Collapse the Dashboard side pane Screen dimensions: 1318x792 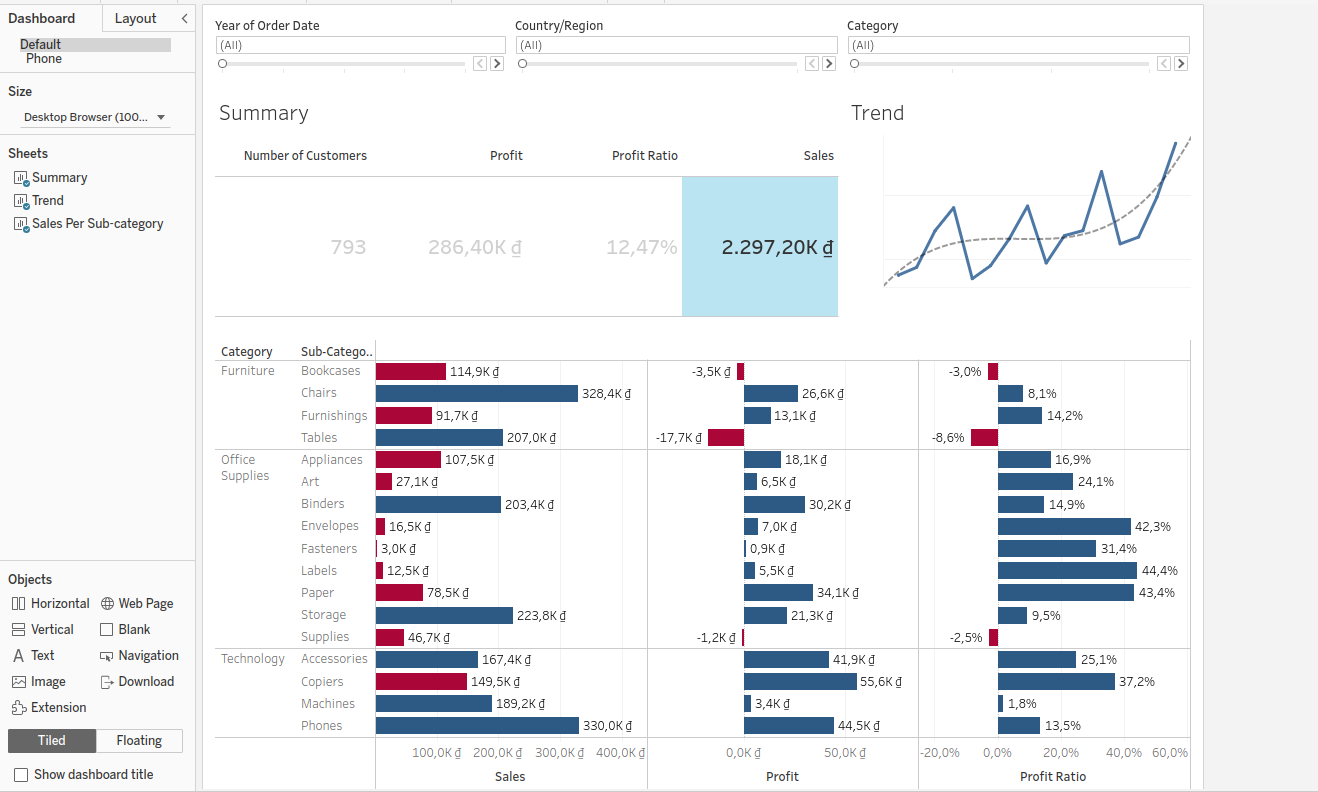tap(184, 18)
